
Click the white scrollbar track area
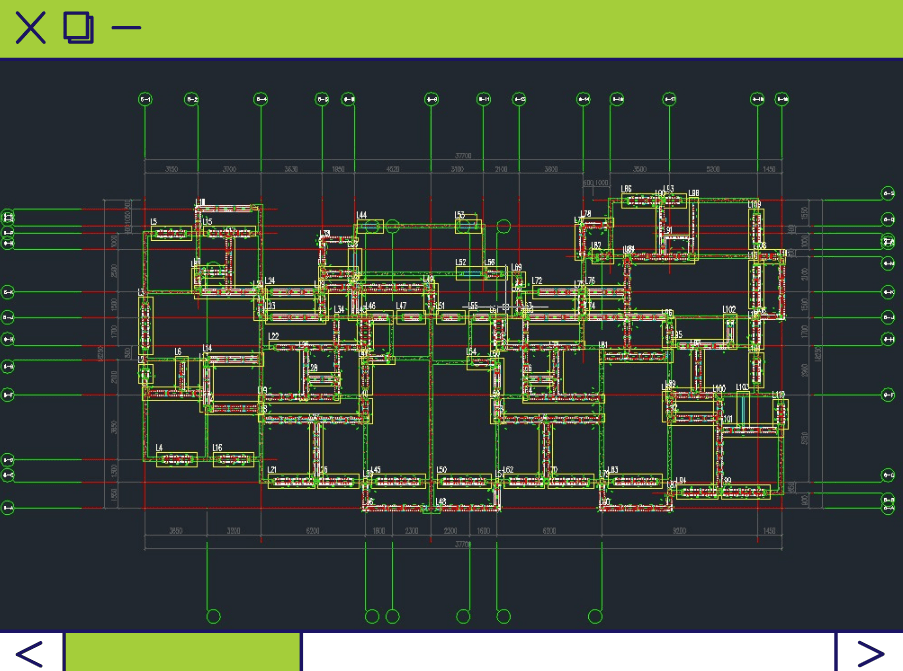pos(567,652)
